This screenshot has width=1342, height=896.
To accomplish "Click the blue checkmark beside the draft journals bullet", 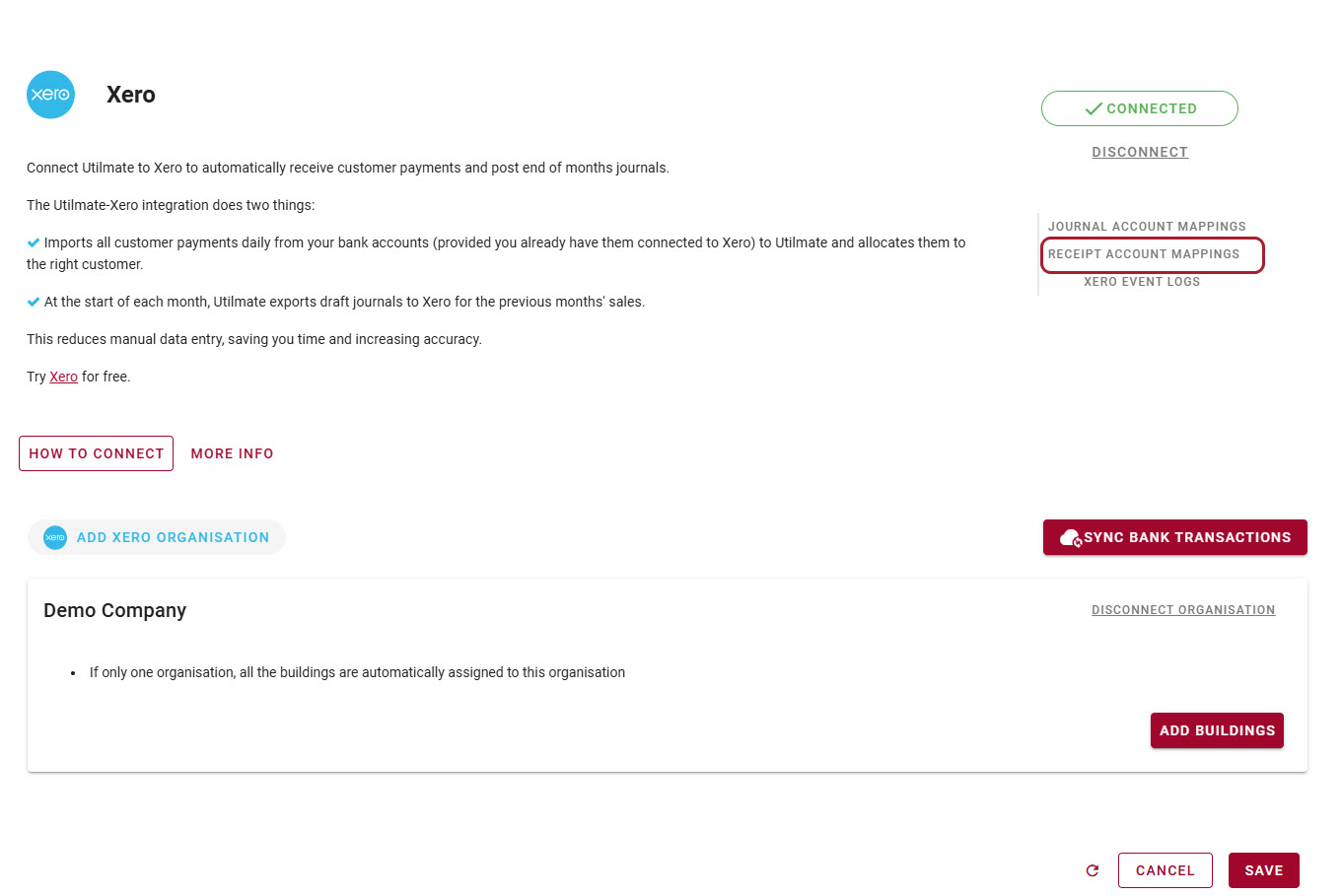I will (x=34, y=302).
